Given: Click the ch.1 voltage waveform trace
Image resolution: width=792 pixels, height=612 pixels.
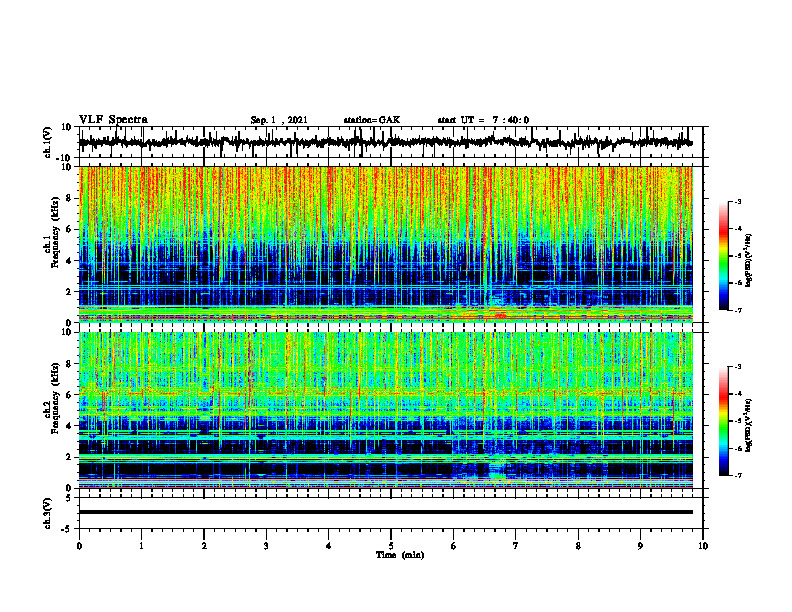Looking at the screenshot, I should (x=385, y=142).
